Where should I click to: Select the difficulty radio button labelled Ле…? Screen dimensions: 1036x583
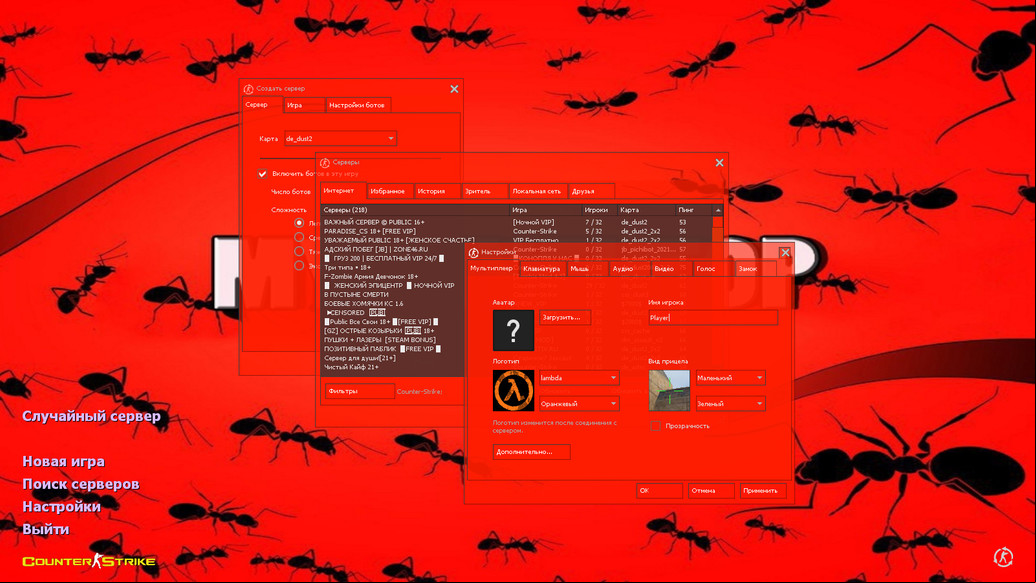pyautogui.click(x=299, y=223)
